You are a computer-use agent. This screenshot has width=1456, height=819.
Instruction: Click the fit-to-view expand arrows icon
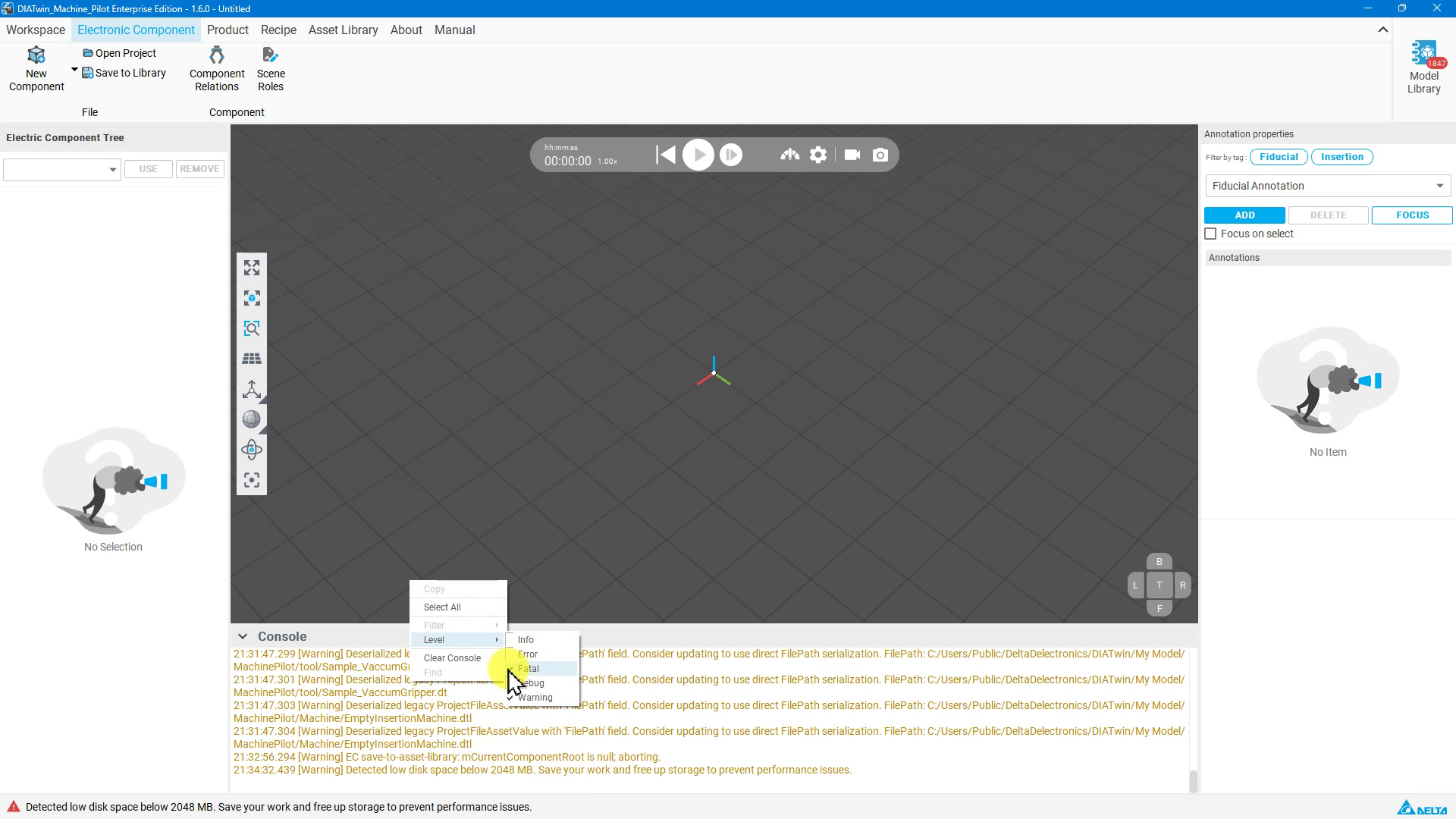[252, 268]
